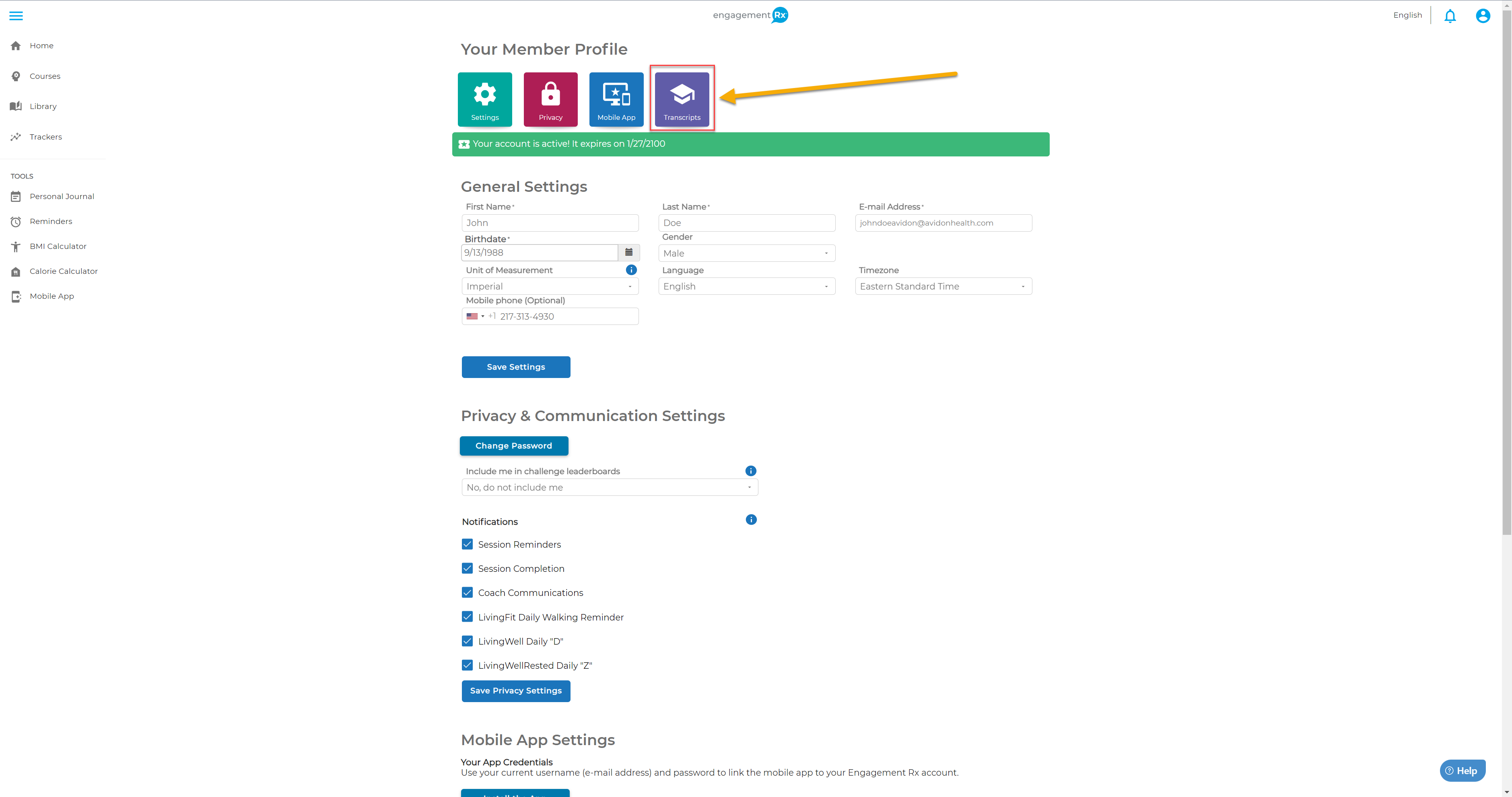Click the birthdate calendar icon
1512x797 pixels.
pyautogui.click(x=628, y=253)
